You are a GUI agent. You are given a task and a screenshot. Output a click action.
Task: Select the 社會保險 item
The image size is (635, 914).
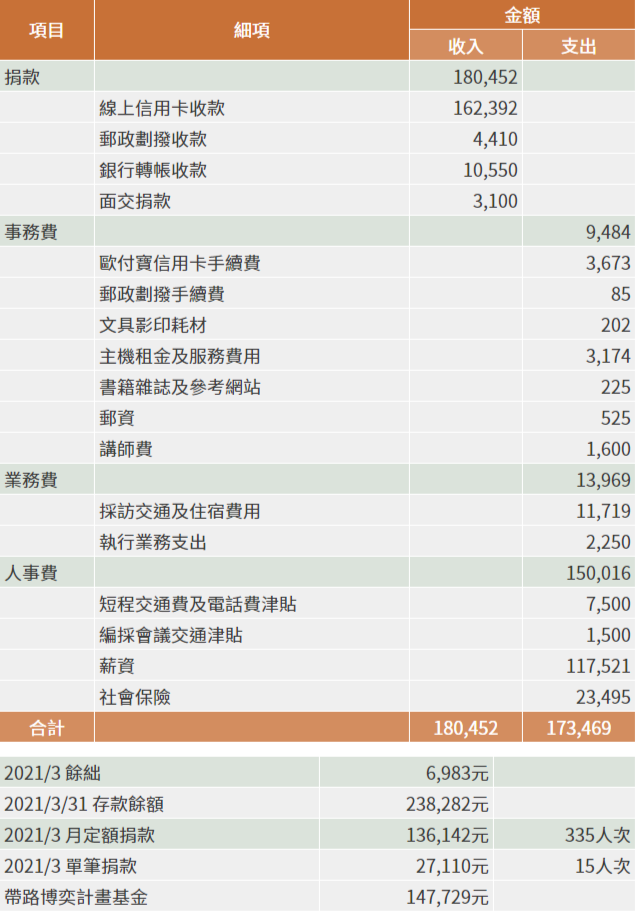(135, 697)
